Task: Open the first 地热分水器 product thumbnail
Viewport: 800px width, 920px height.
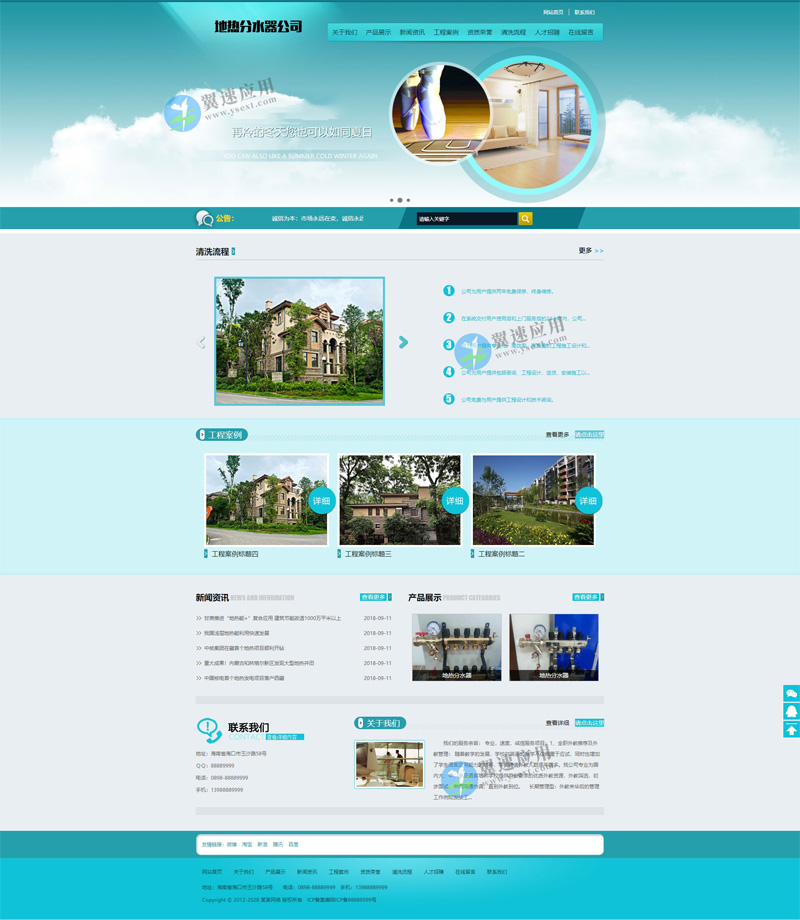Action: click(456, 647)
